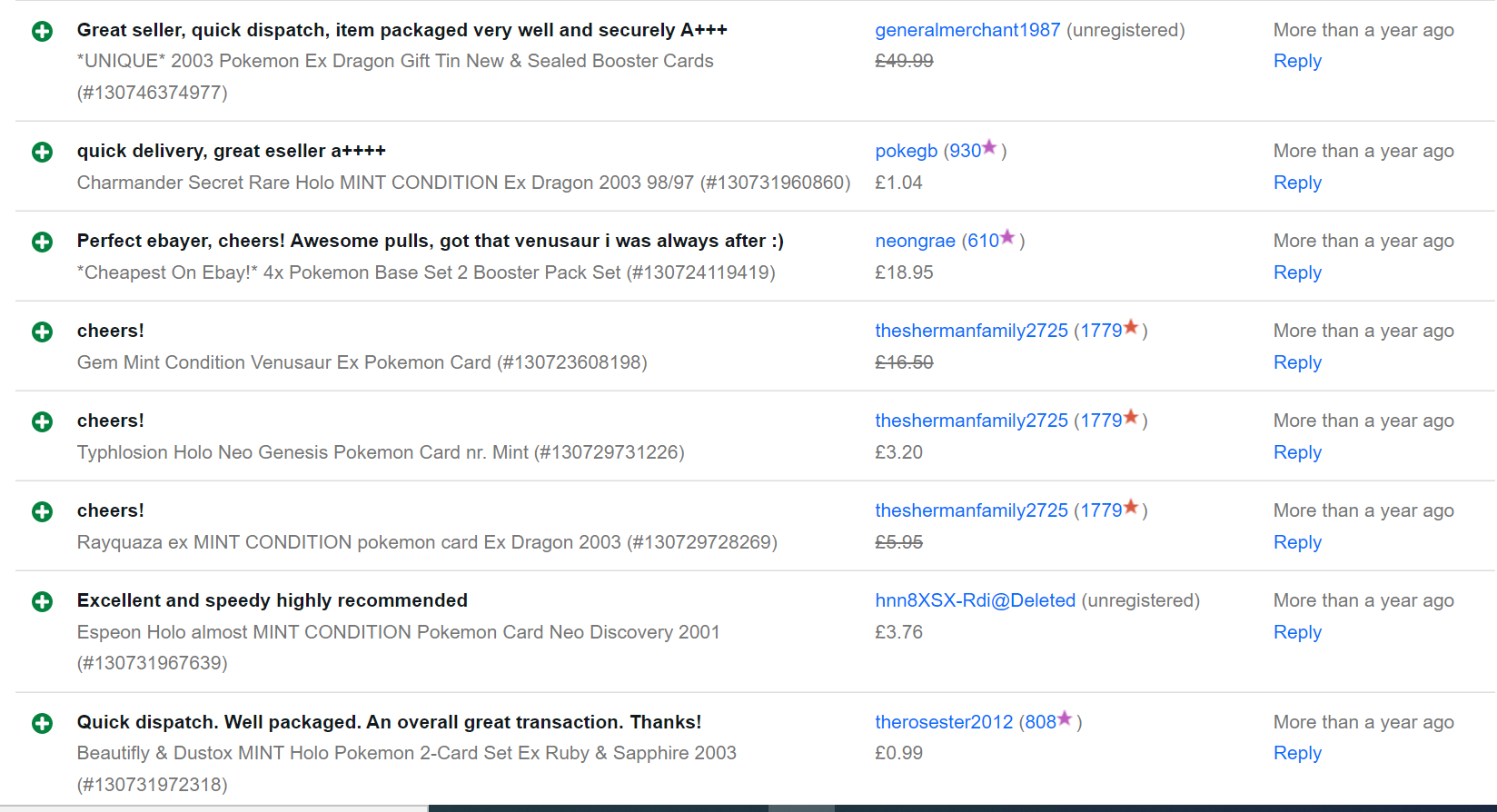This screenshot has width=1497, height=812.
Task: Reply to the Rayquaza ex feedback
Action: click(x=1296, y=542)
